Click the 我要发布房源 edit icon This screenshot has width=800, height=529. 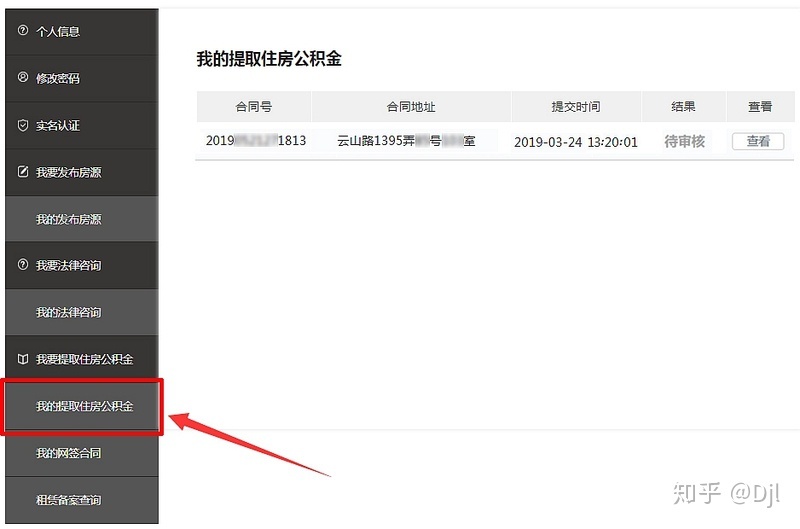23,171
